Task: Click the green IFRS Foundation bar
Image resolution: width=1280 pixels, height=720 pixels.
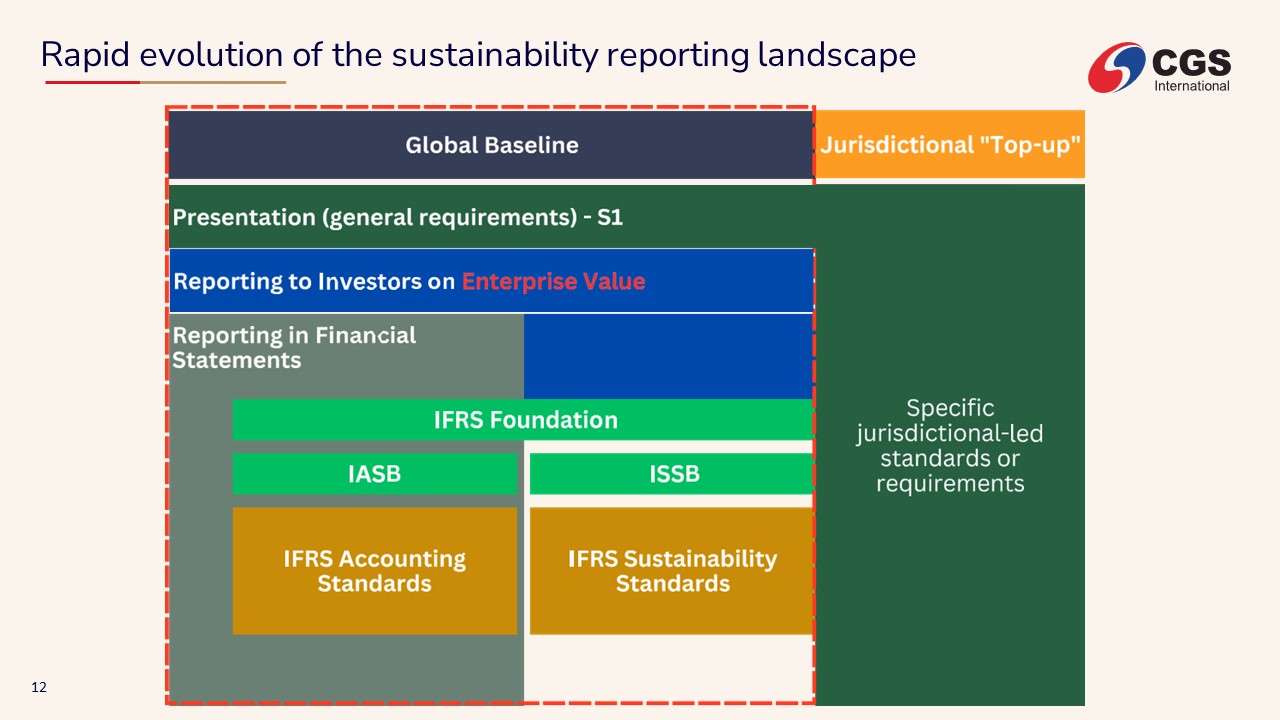Action: (x=525, y=420)
